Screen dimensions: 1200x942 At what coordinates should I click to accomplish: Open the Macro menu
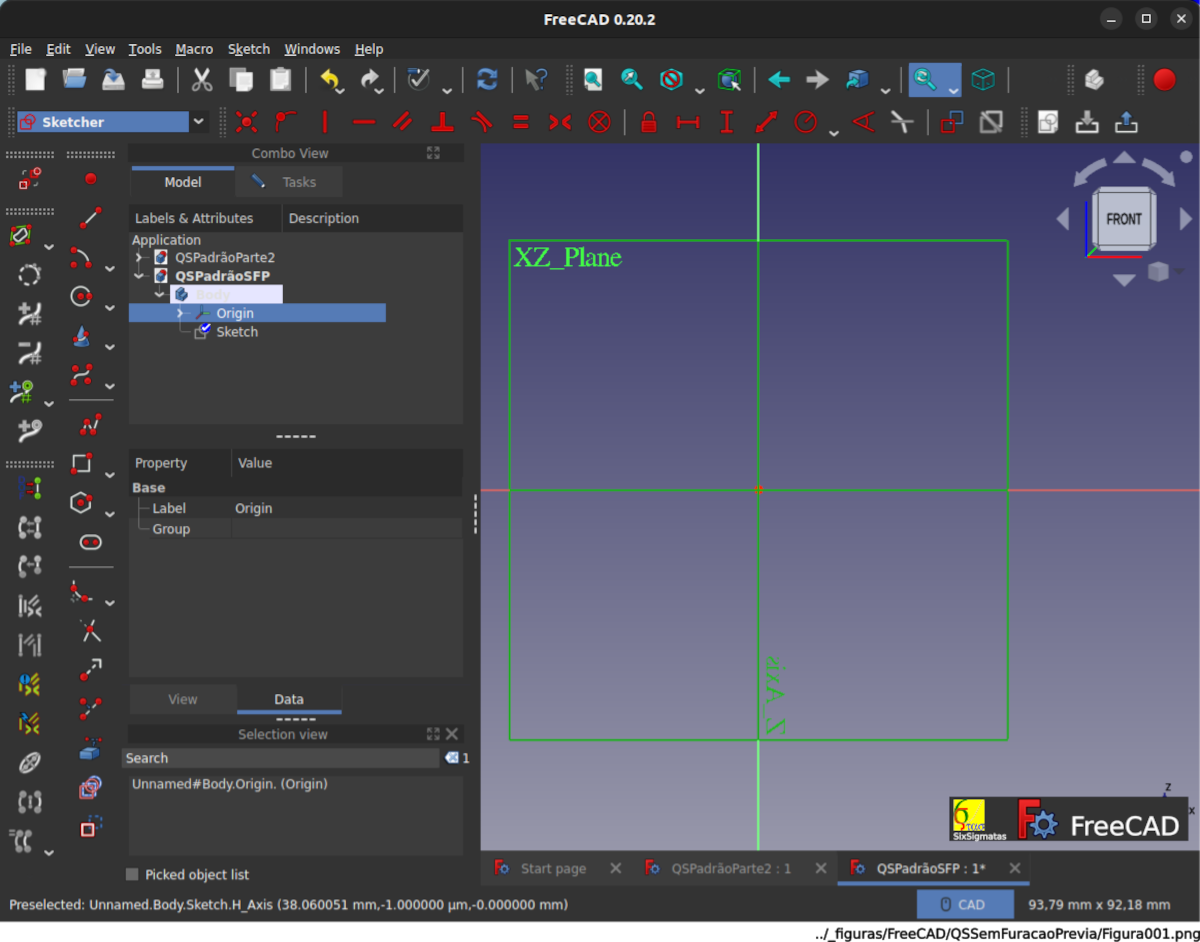point(194,49)
